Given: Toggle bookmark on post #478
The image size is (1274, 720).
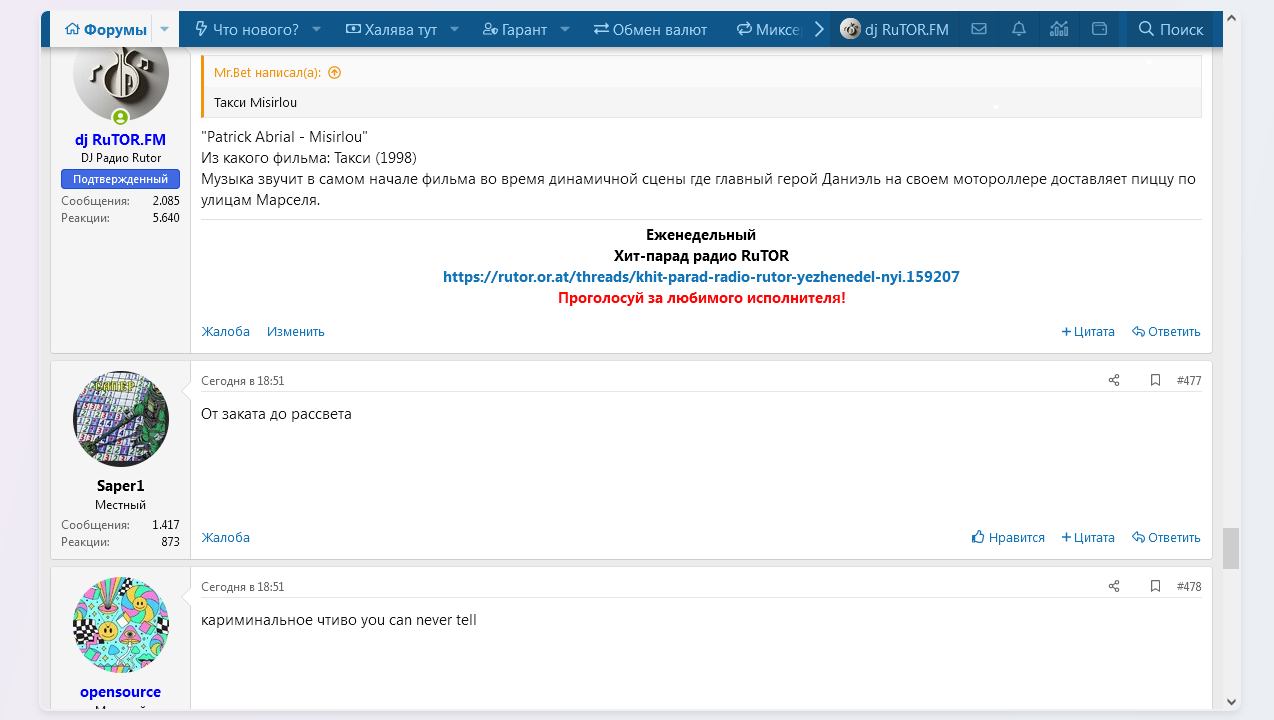Looking at the screenshot, I should [x=1155, y=586].
